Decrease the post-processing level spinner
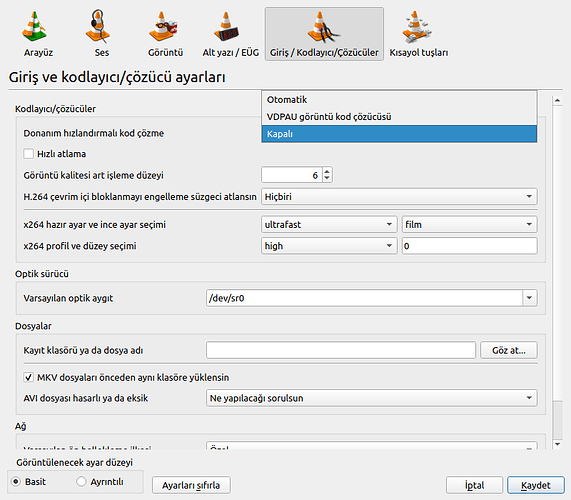571x500 pixels. 327,179
